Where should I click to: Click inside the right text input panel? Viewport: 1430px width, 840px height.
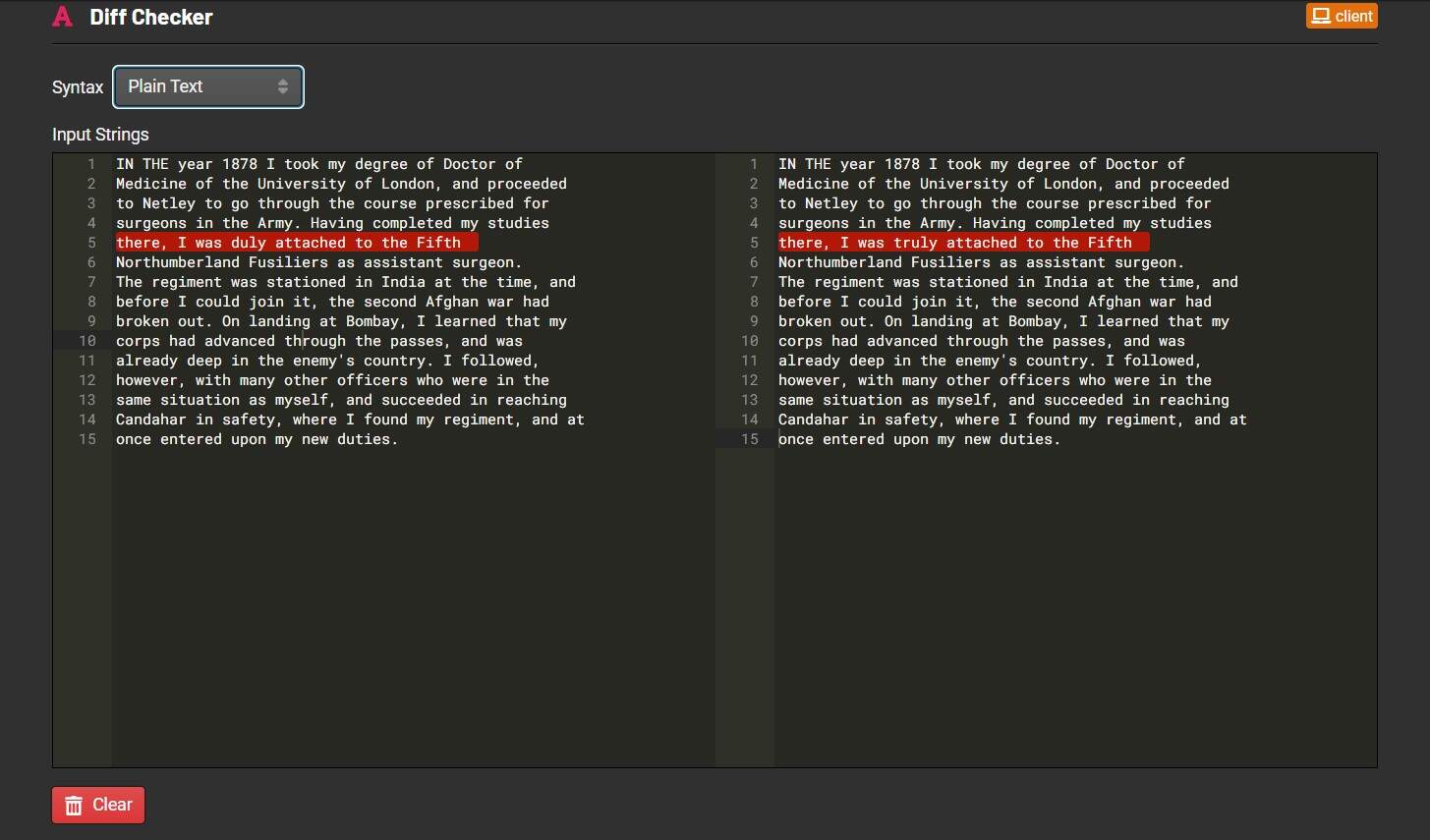click(1061, 540)
